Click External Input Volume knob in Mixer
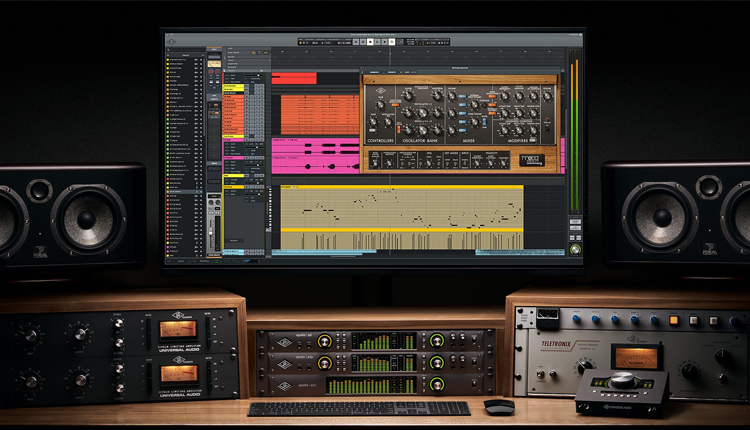The image size is (750, 430). tap(474, 104)
